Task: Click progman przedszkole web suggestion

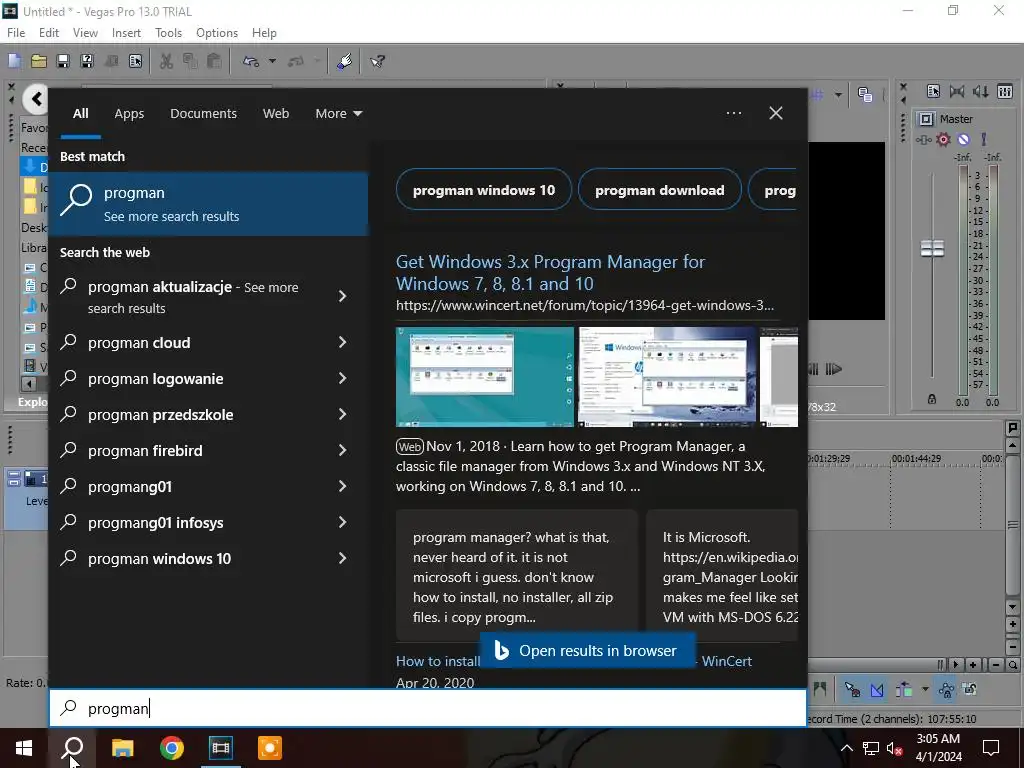Action: click(161, 415)
